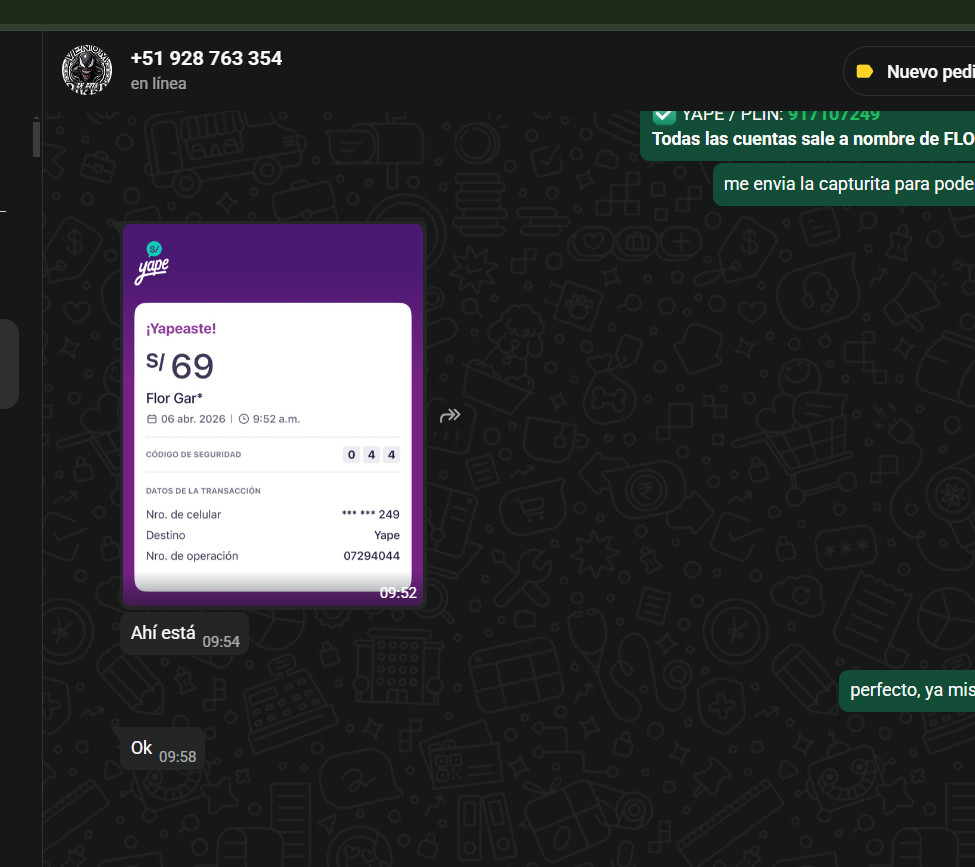Select the 'Ok' message at 09:58
Image resolution: width=975 pixels, height=867 pixels.
click(142, 748)
